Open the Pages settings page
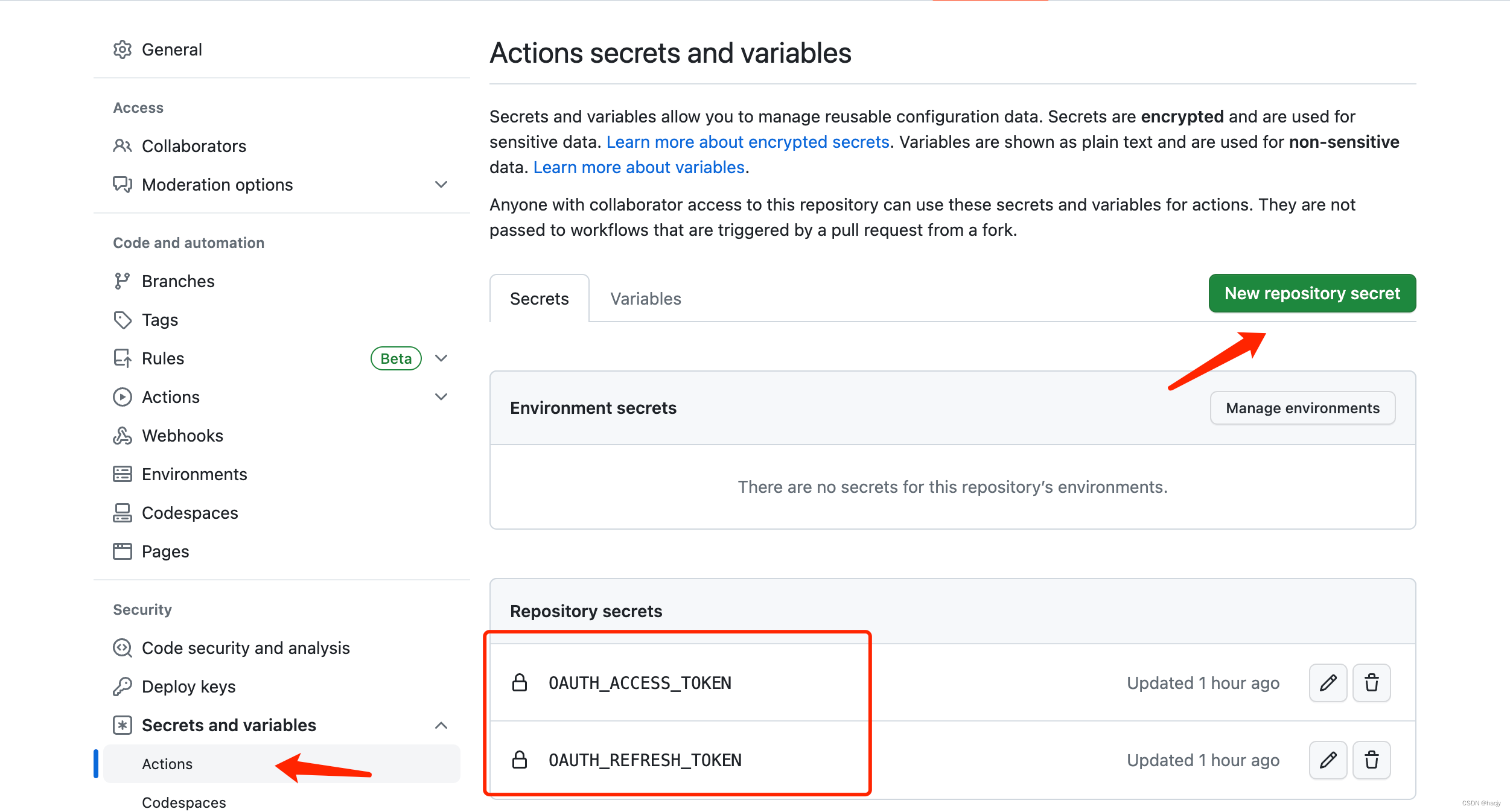The image size is (1510, 812). tap(165, 551)
